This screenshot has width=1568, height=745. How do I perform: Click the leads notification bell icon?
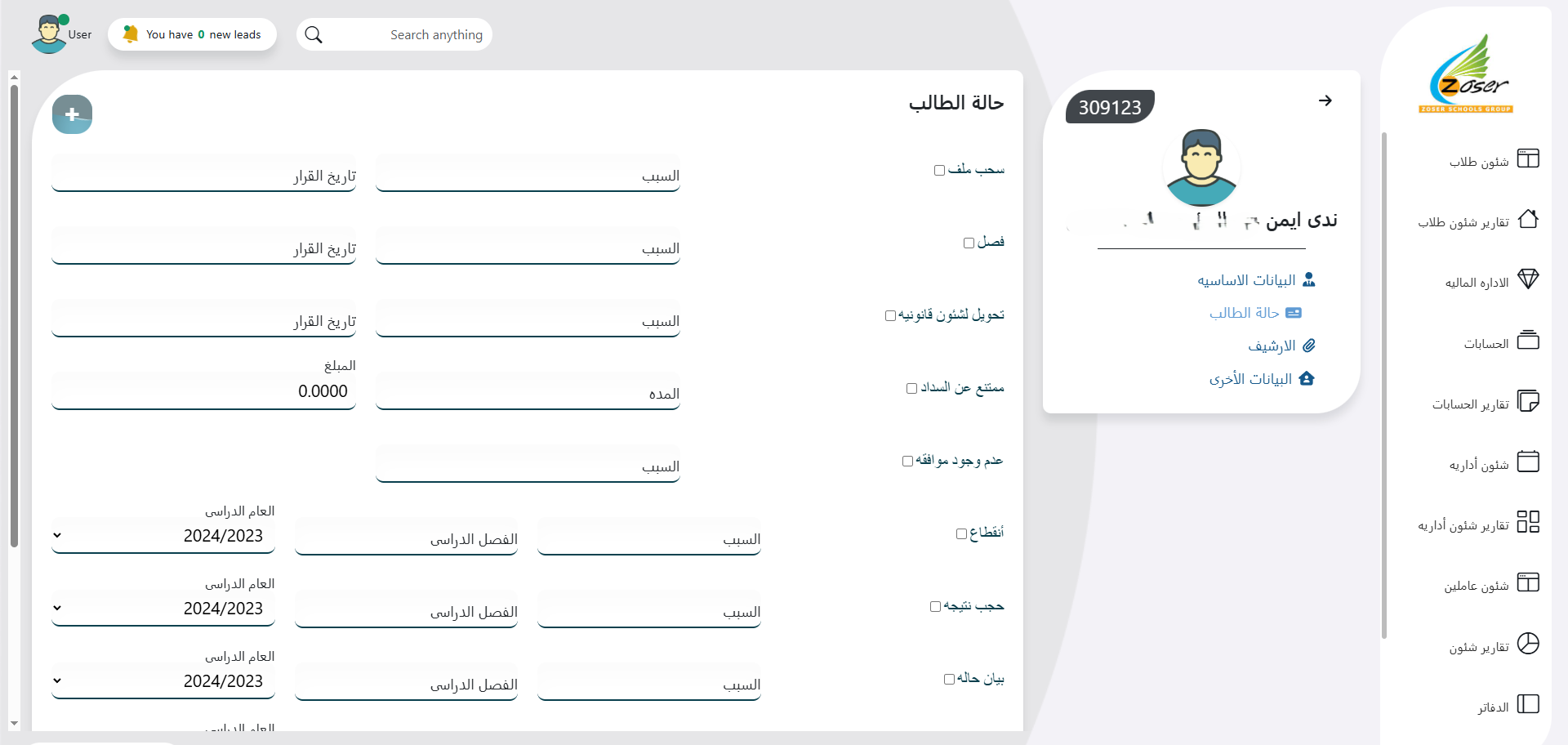point(130,34)
